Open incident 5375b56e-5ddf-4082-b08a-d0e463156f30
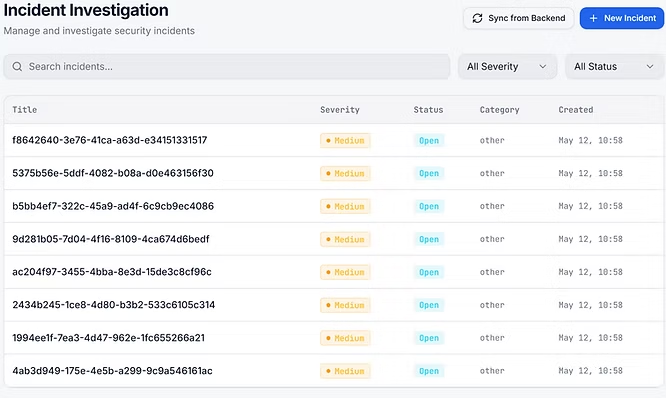Viewport: 666px width, 398px height. click(113, 173)
